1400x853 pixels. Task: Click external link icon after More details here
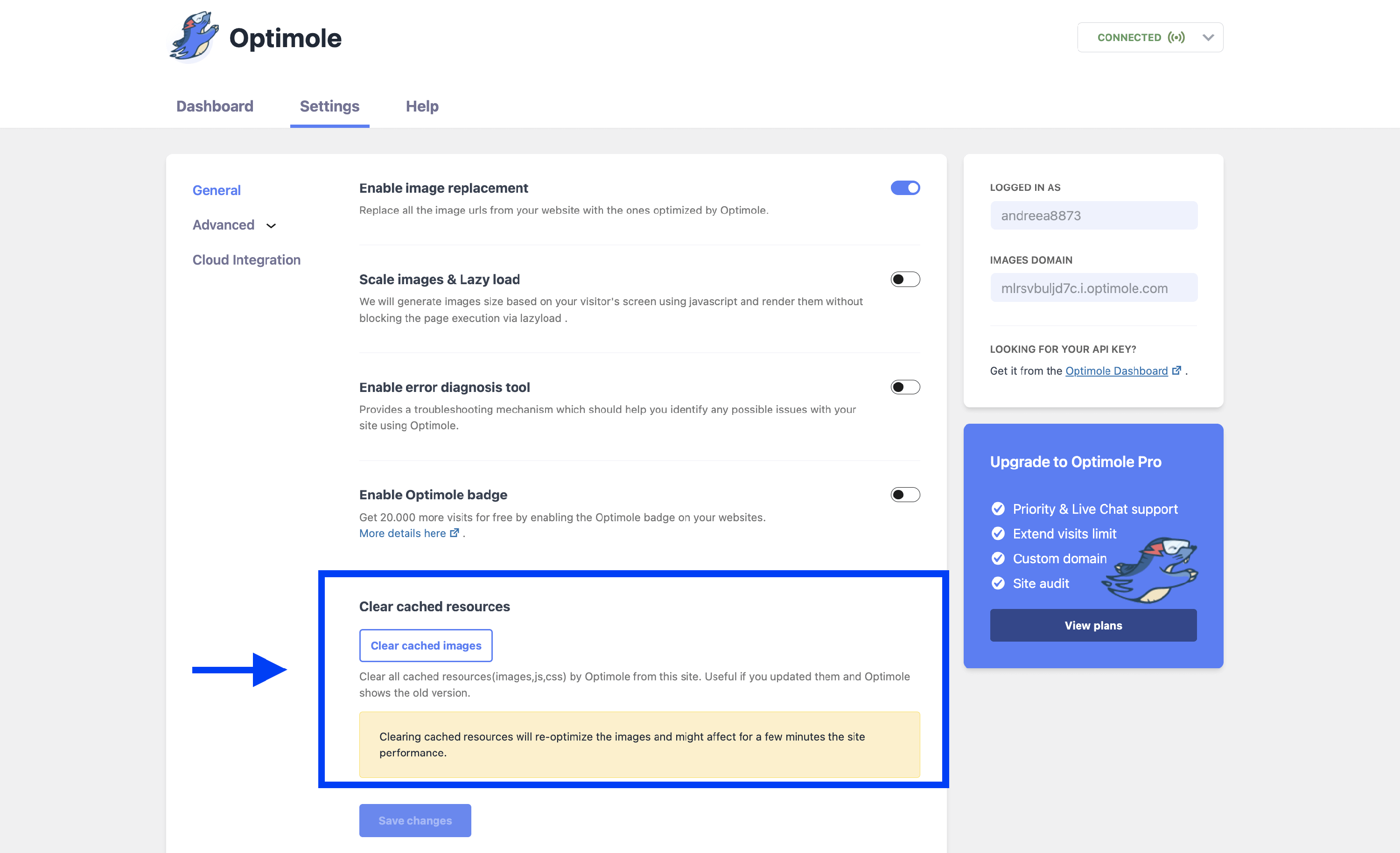click(x=455, y=533)
